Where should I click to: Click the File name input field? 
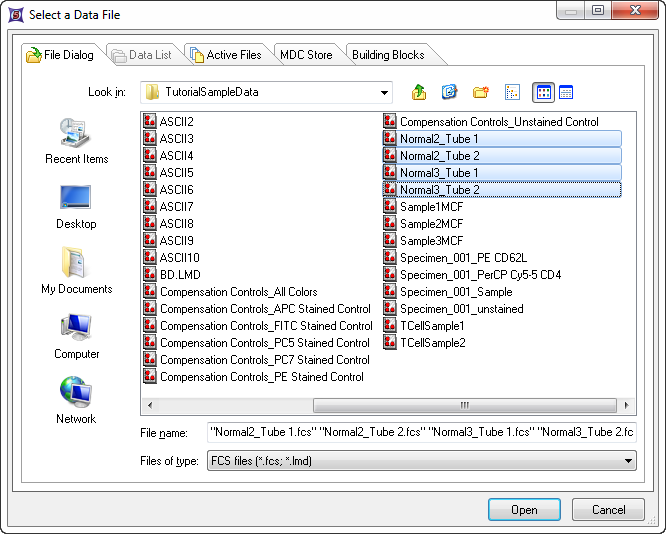tap(421, 433)
